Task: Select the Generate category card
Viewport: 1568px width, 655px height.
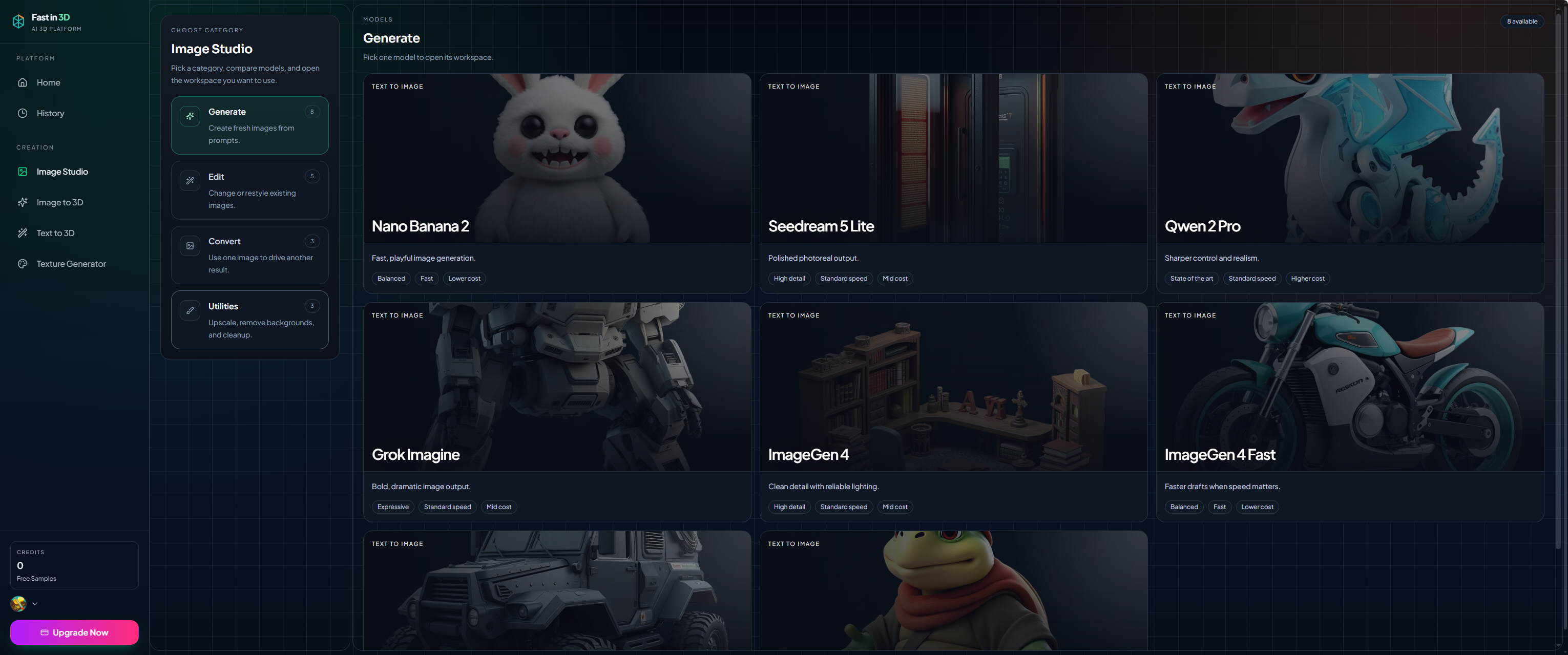Action: point(249,125)
